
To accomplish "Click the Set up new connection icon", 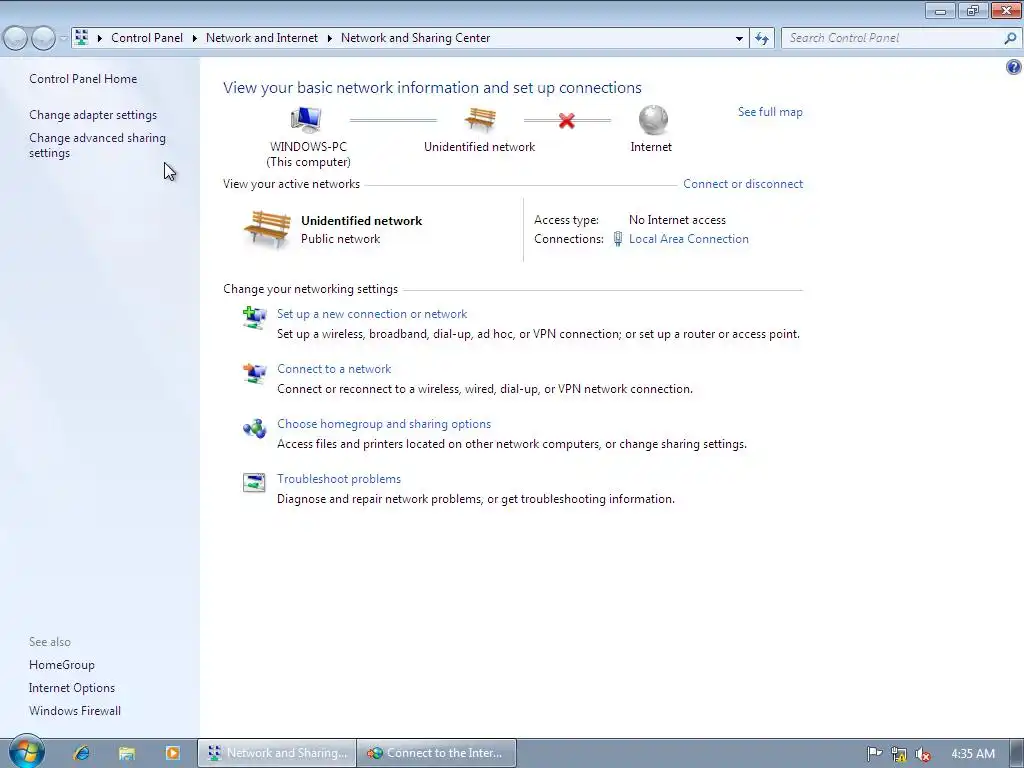I will coord(254,318).
